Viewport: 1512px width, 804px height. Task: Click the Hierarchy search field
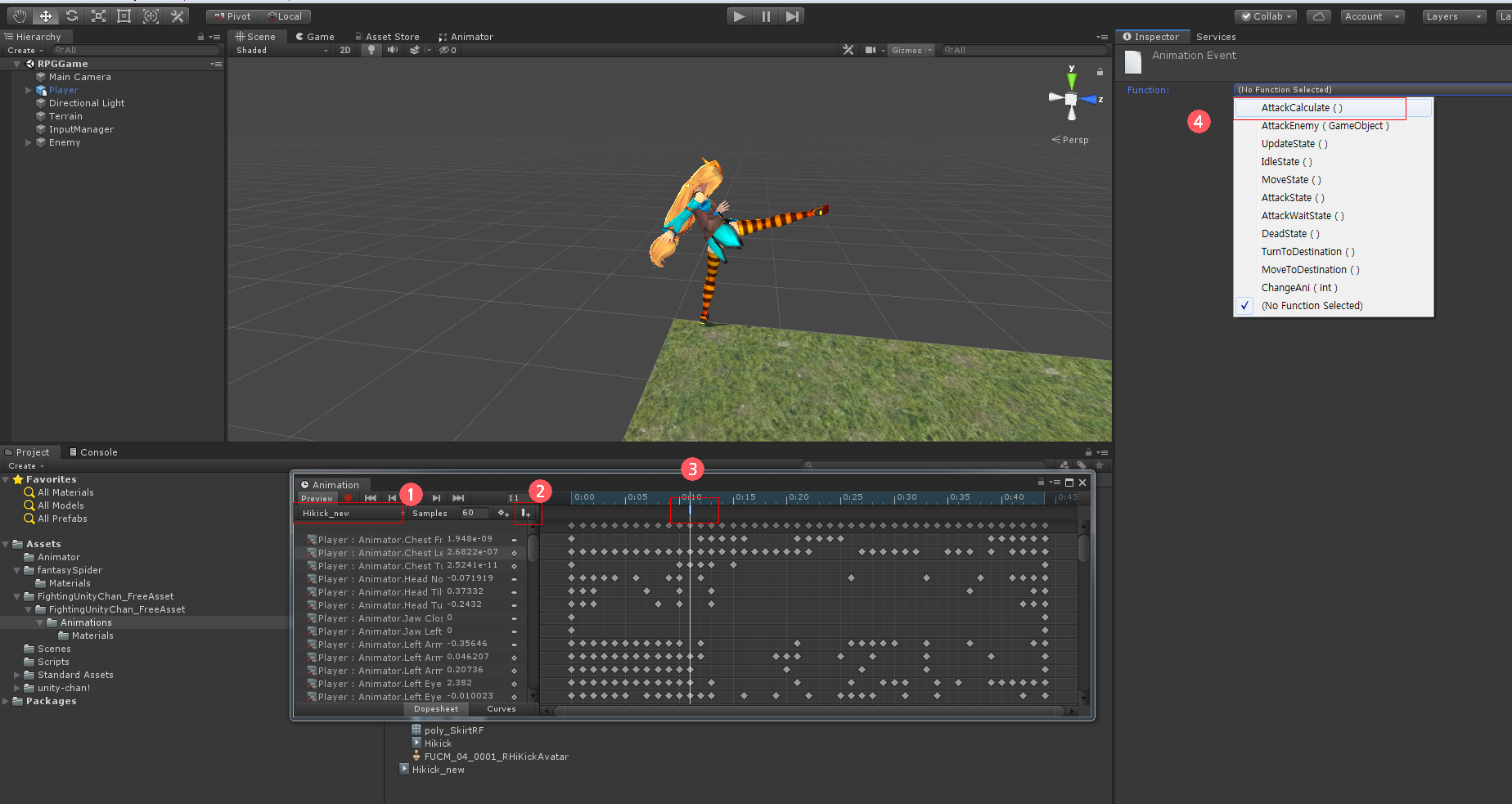[135, 51]
